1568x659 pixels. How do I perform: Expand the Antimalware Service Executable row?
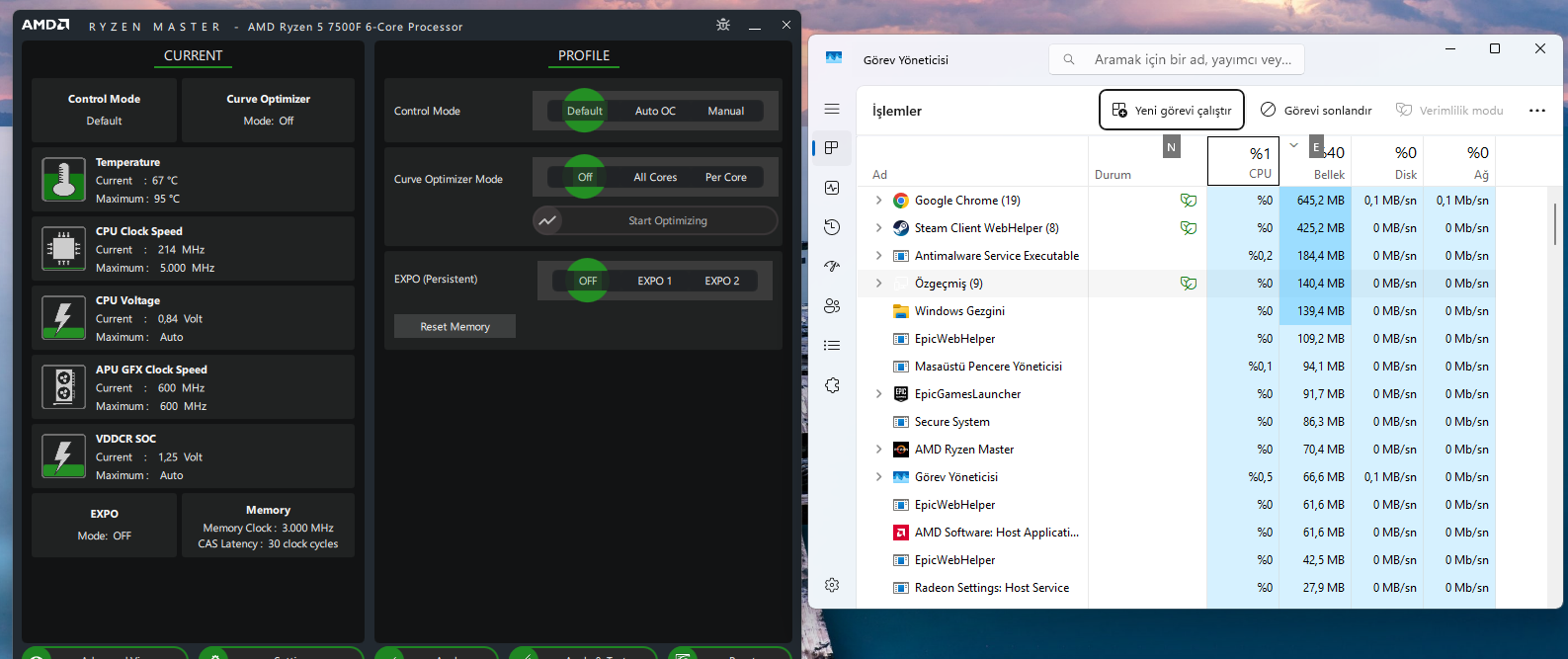click(878, 256)
